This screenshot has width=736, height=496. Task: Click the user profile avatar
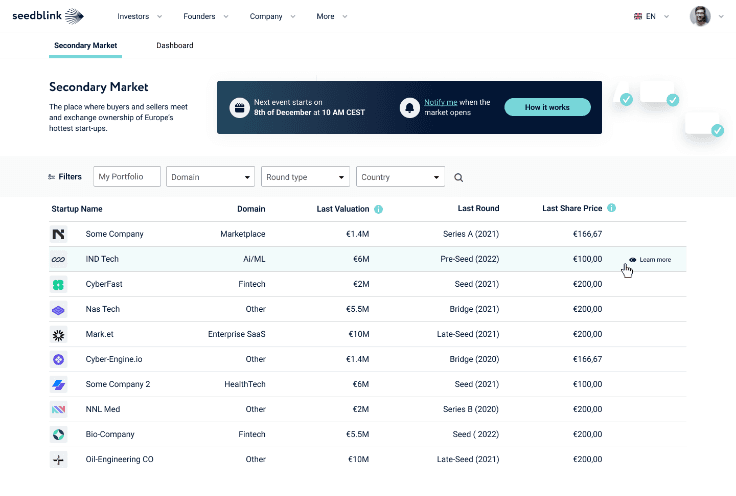(x=700, y=16)
